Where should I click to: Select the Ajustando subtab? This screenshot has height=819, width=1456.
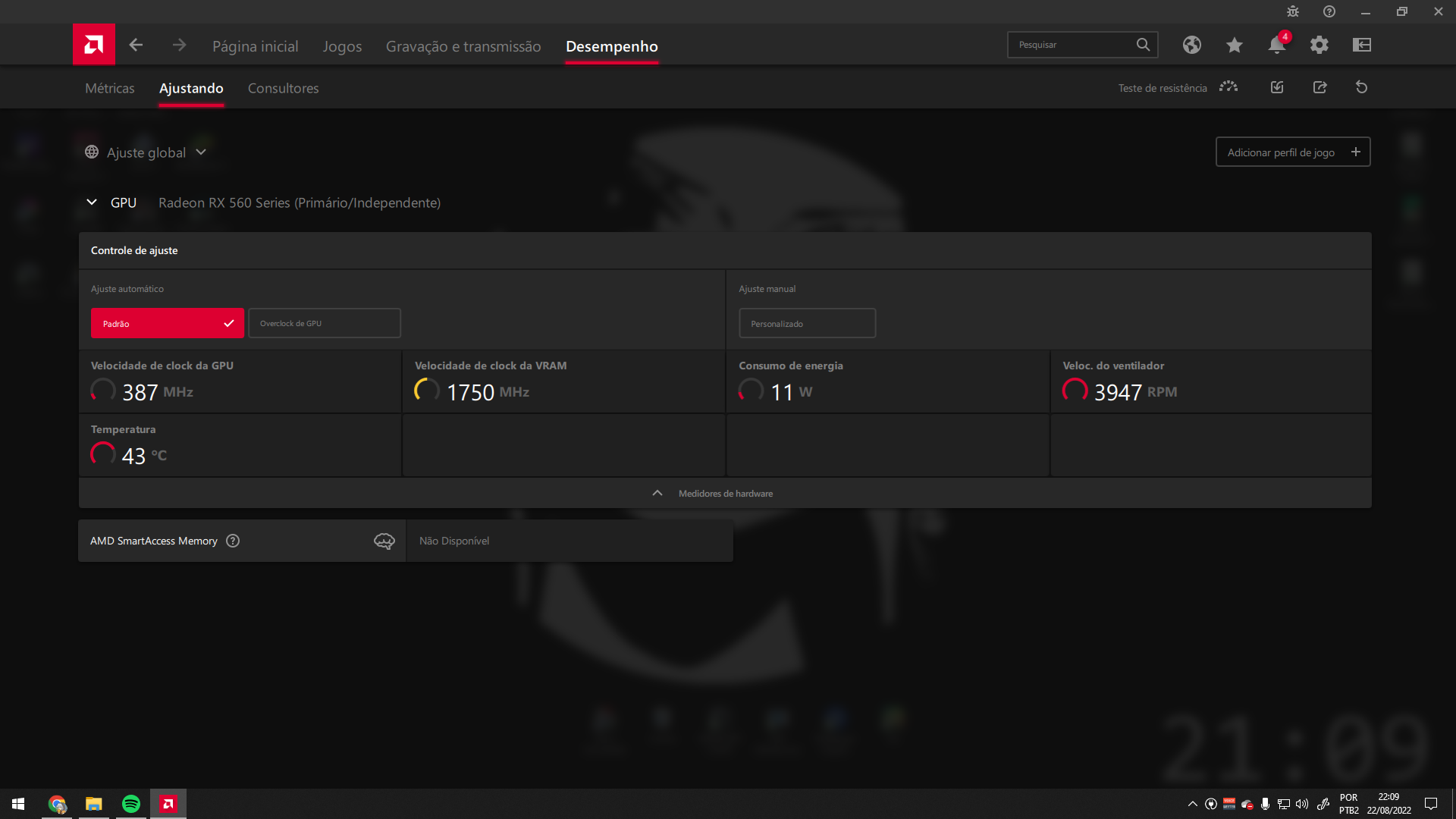point(191,88)
